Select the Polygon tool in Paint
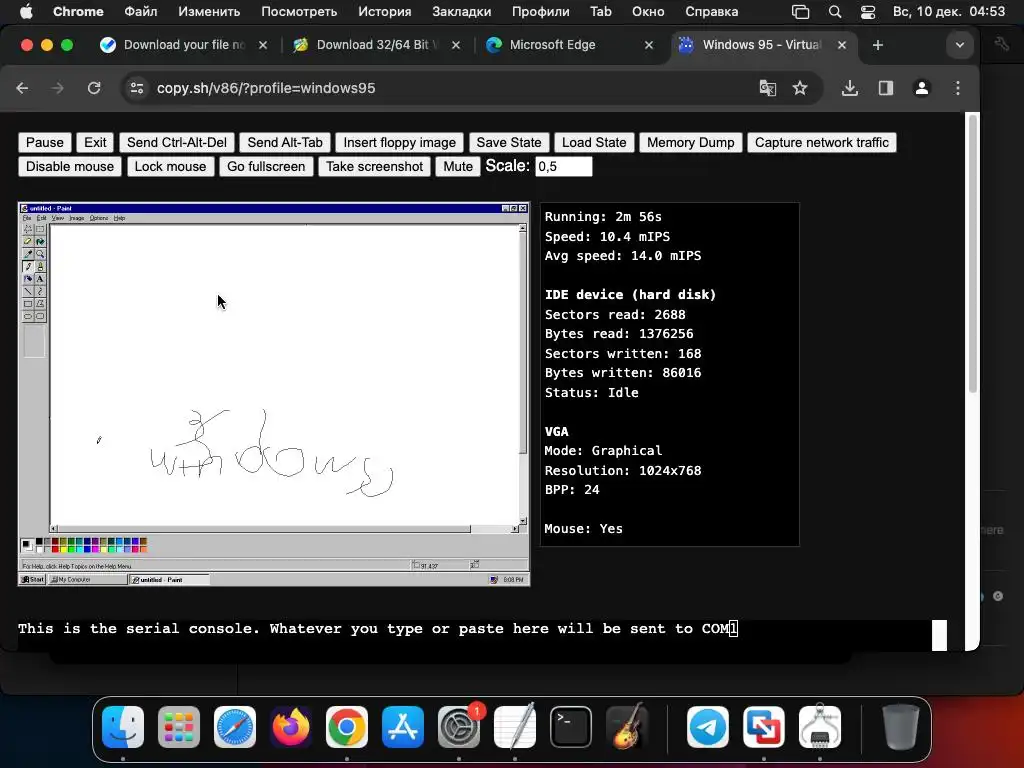This screenshot has height=768, width=1024. coord(40,304)
